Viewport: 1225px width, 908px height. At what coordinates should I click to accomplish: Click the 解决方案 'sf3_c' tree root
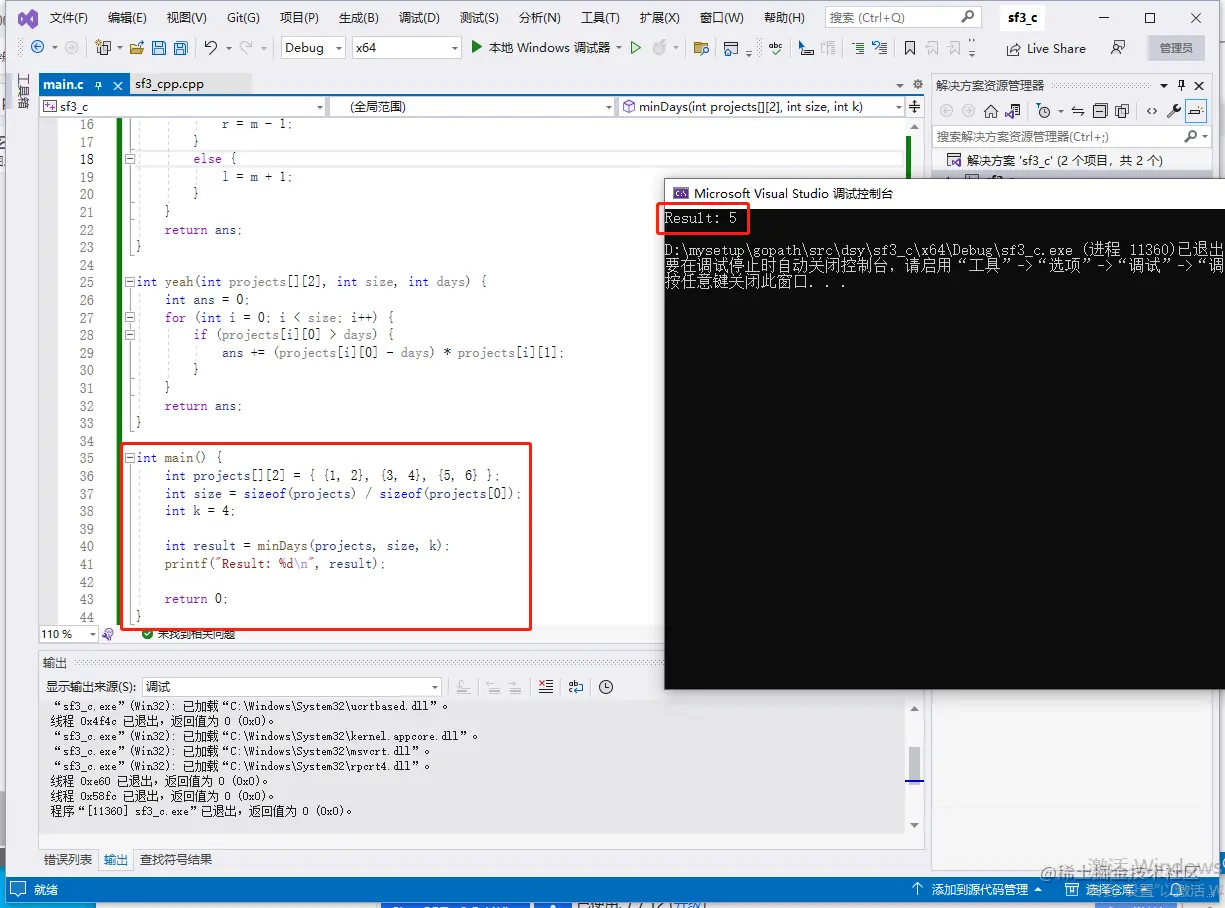pos(1054,160)
